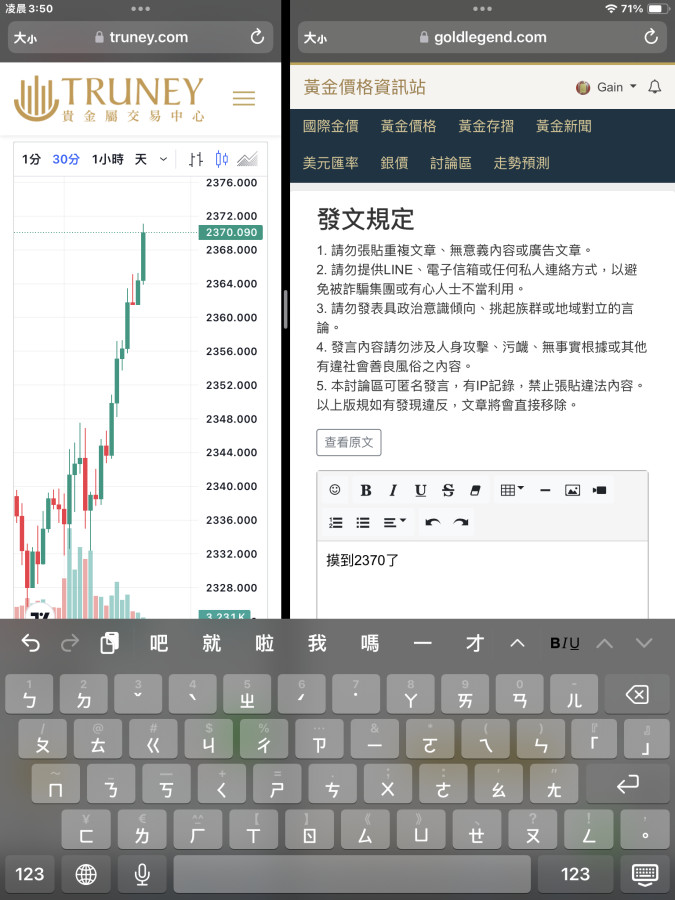Open the Truney hamburger menu
The image size is (675, 900).
(244, 98)
